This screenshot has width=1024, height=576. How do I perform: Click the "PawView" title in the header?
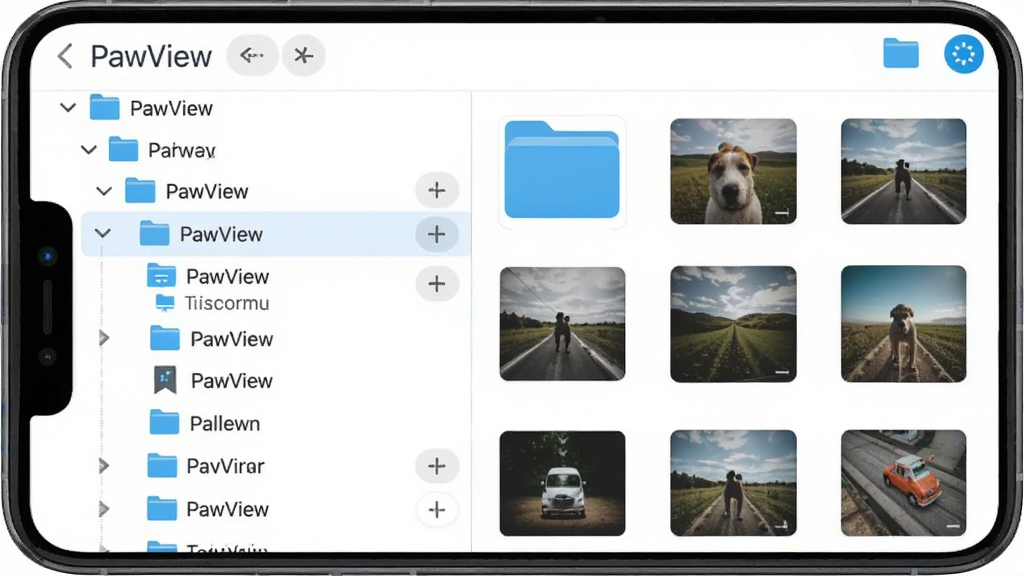[152, 56]
